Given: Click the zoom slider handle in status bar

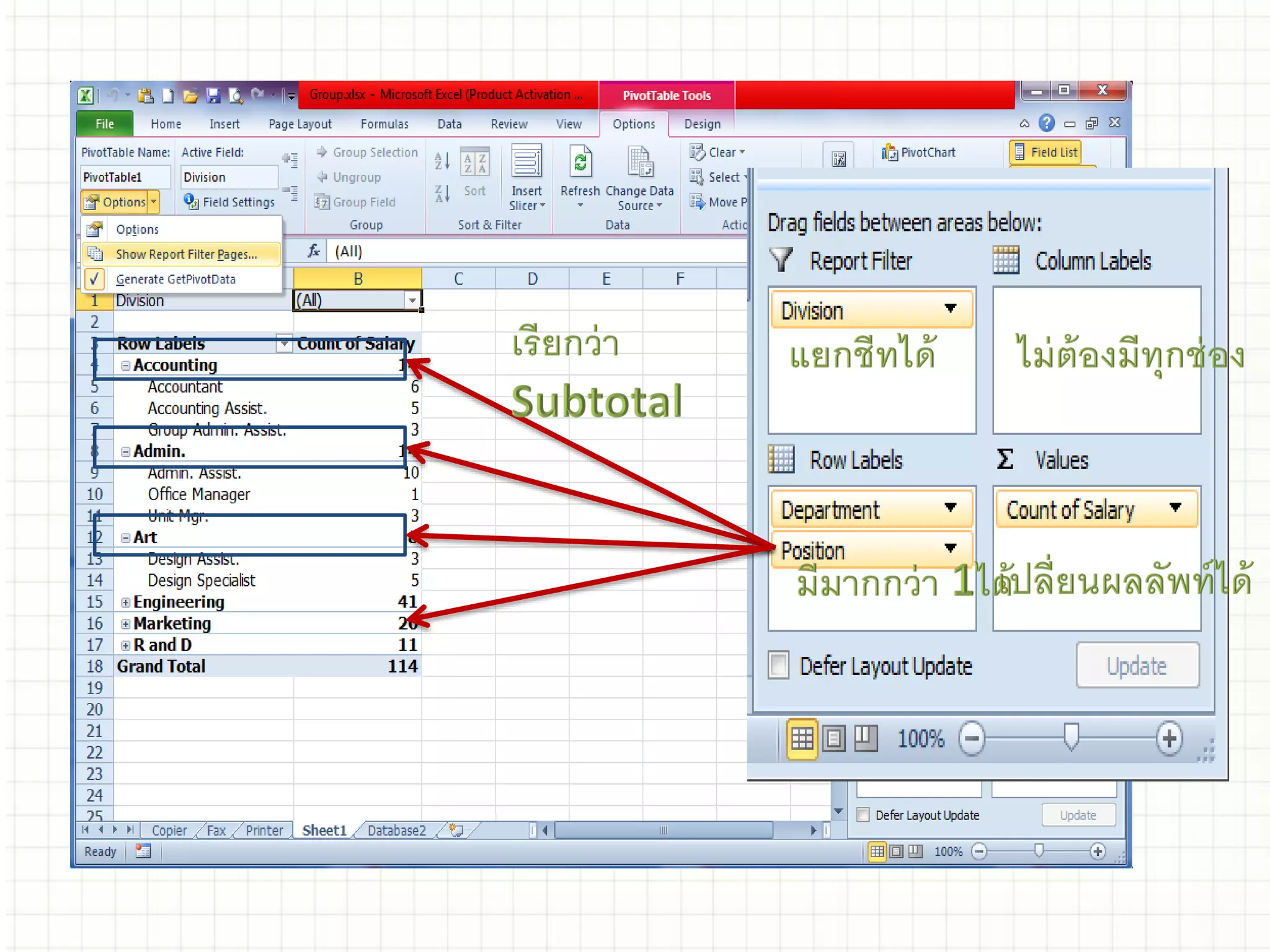Looking at the screenshot, I should 1039,851.
